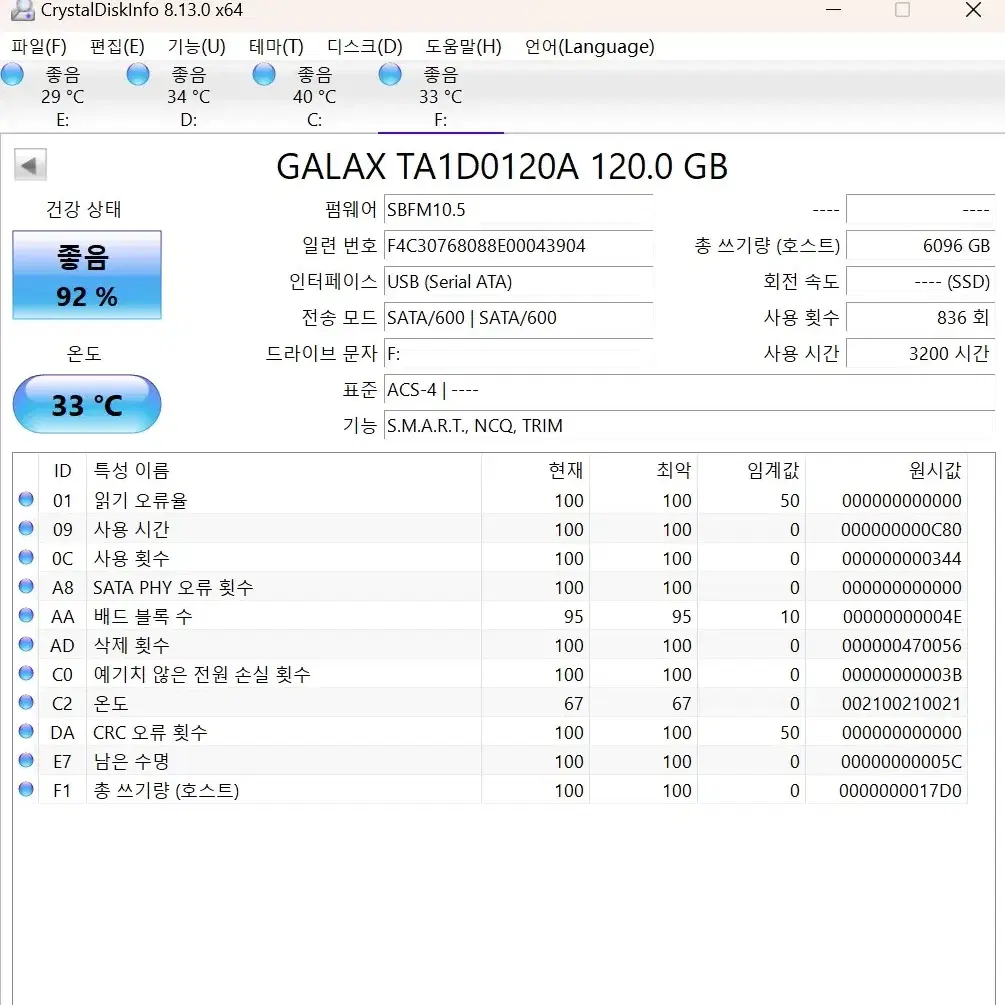
Task: Click the 33 °C temperature button
Action: coord(87,404)
